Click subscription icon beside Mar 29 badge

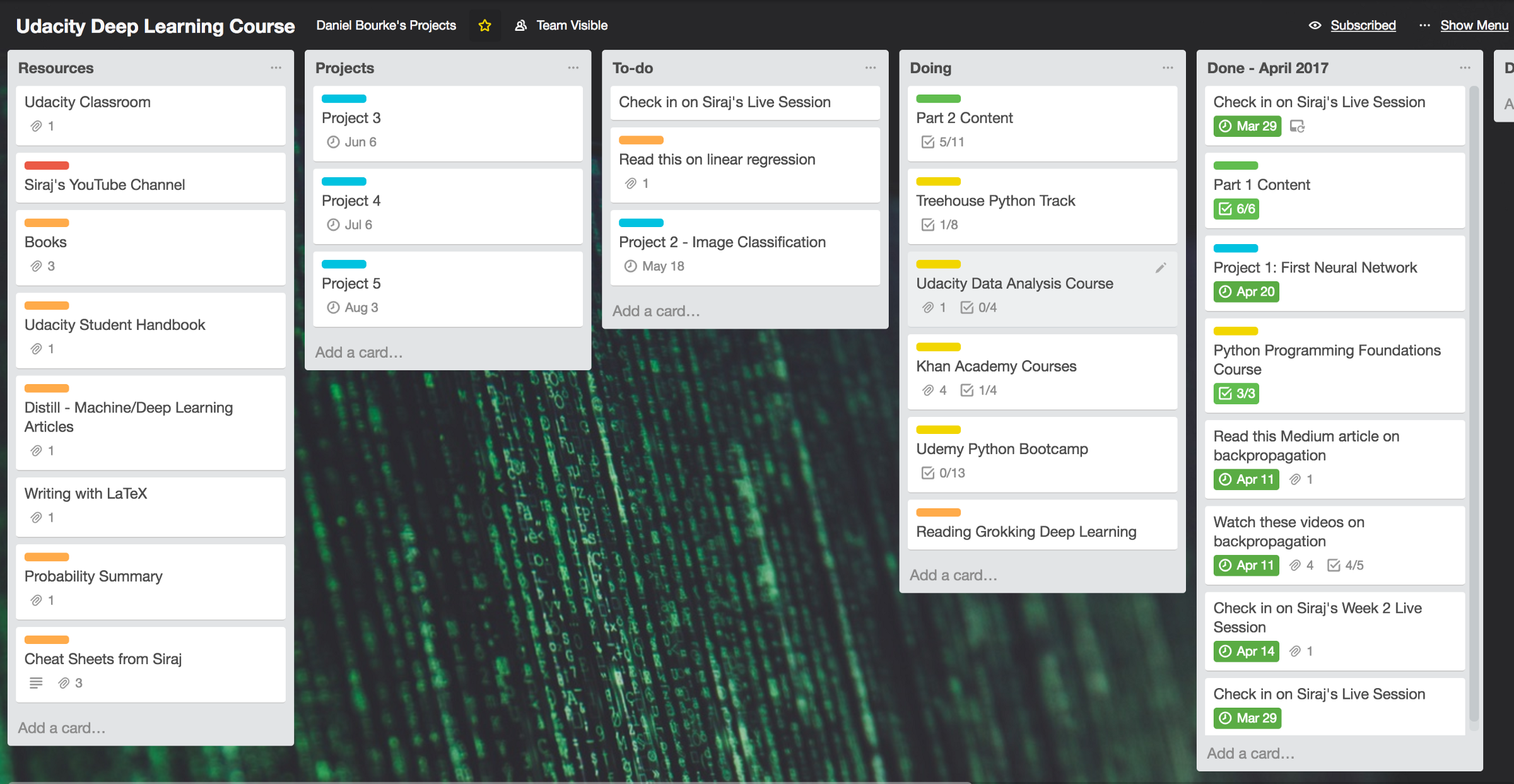(1297, 126)
